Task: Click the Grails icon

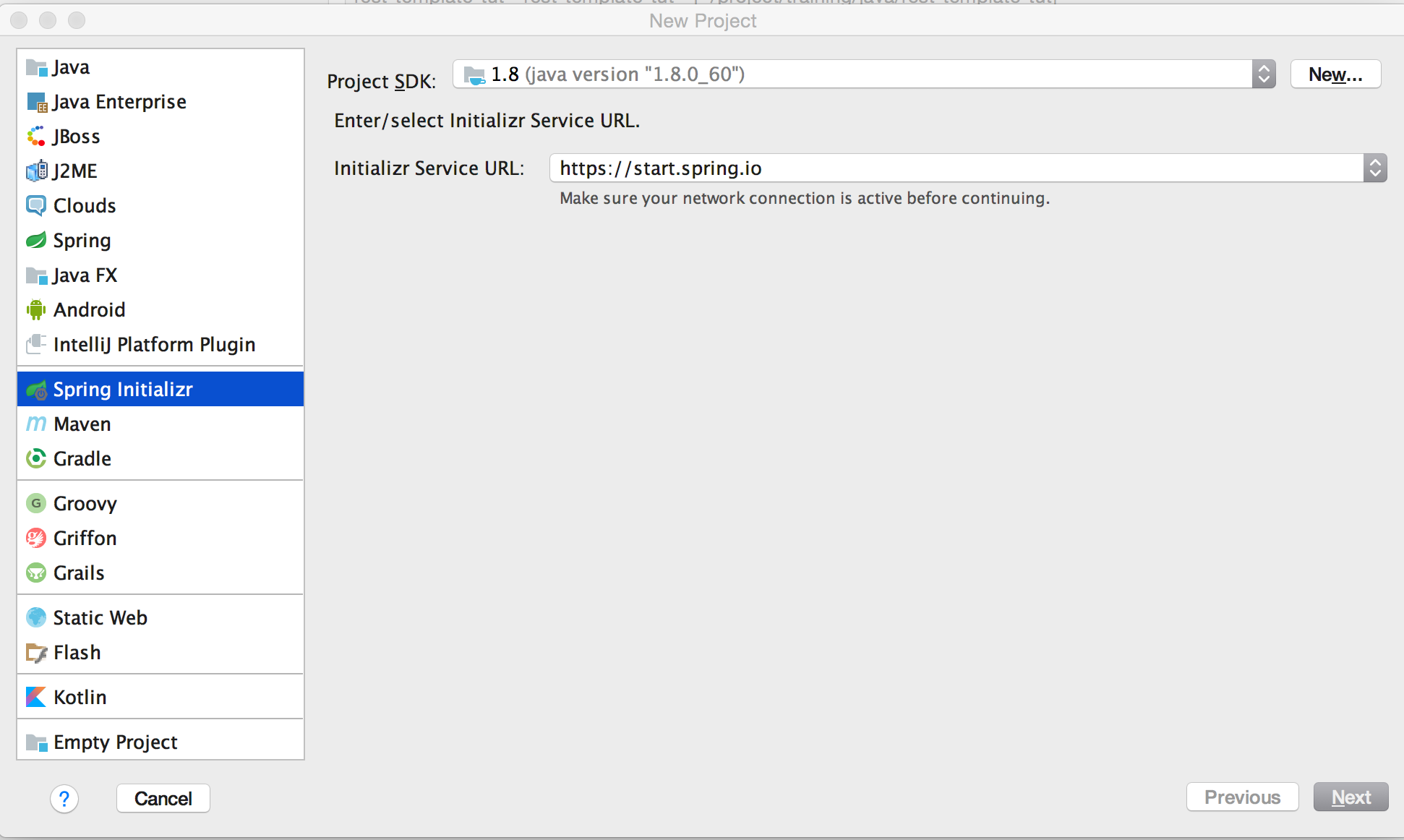Action: 36,573
